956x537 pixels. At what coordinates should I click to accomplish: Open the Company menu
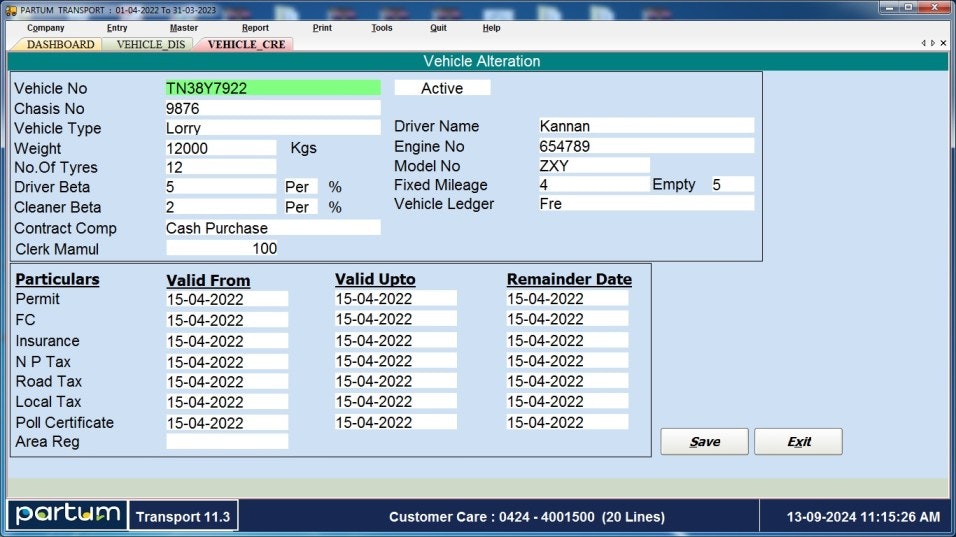click(45, 27)
